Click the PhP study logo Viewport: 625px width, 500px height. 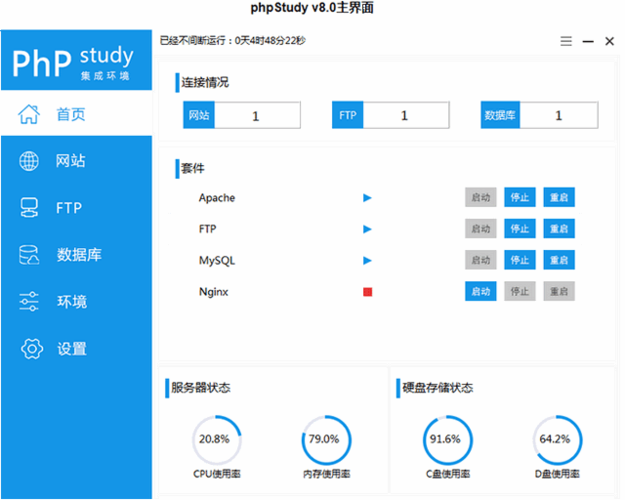73,62
